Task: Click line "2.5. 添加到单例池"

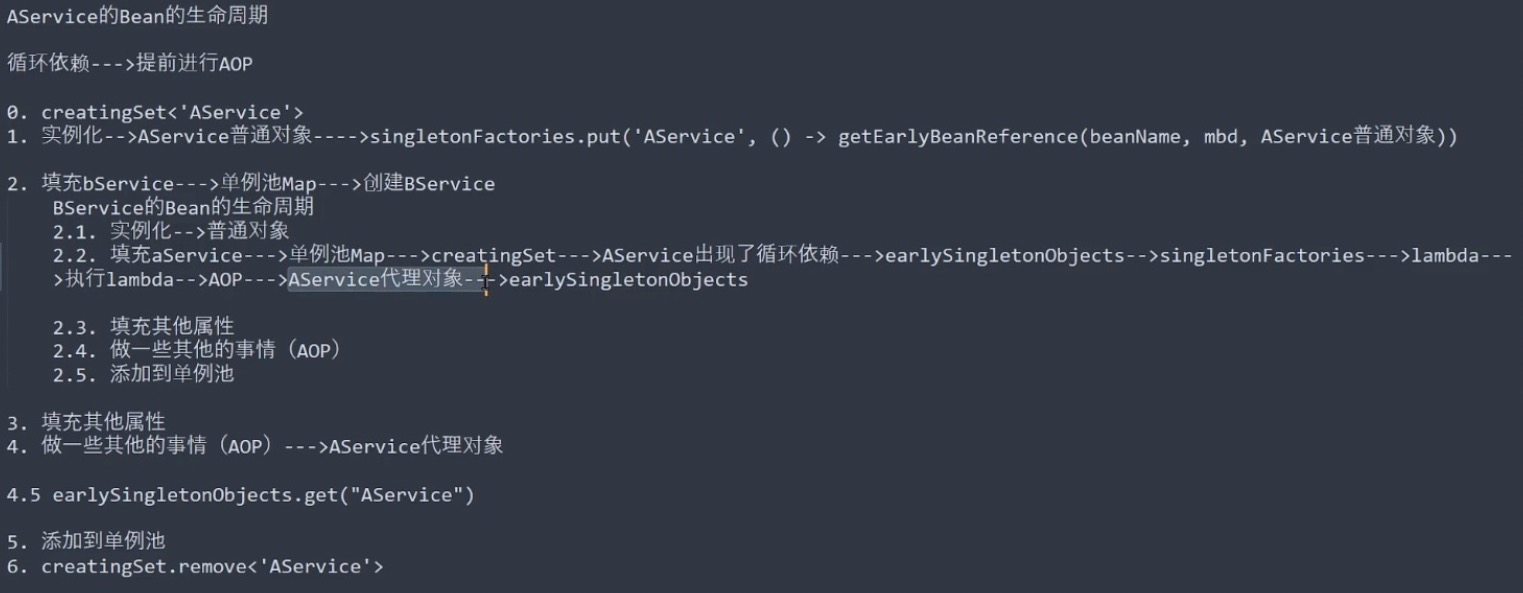Action: pos(144,375)
